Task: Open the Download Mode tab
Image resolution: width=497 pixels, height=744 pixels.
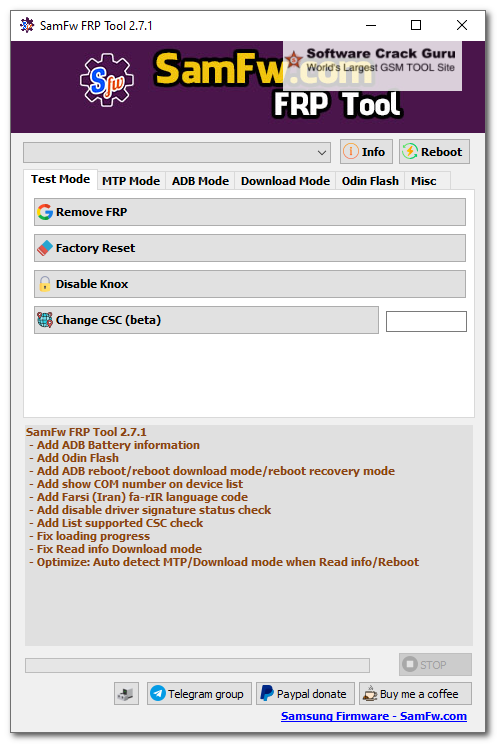Action: tap(285, 181)
